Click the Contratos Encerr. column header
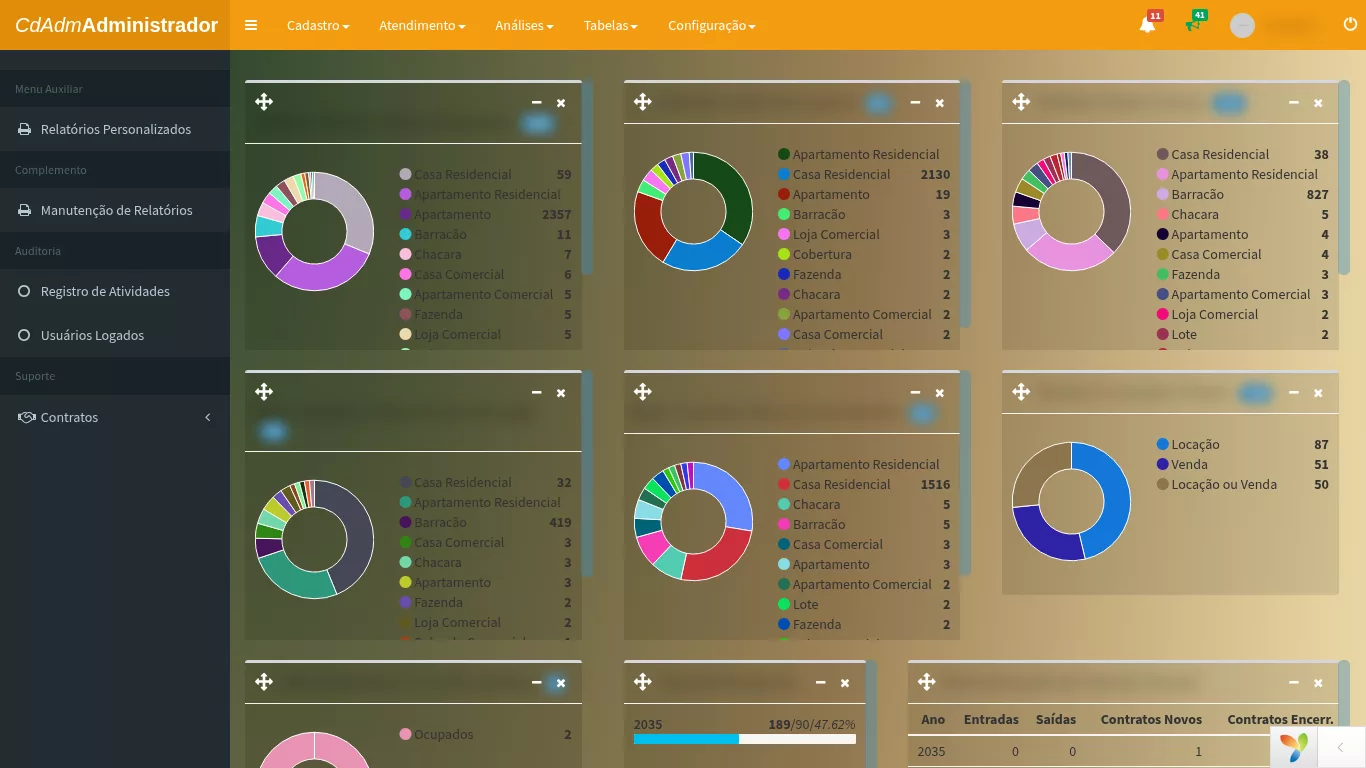 coord(1280,719)
